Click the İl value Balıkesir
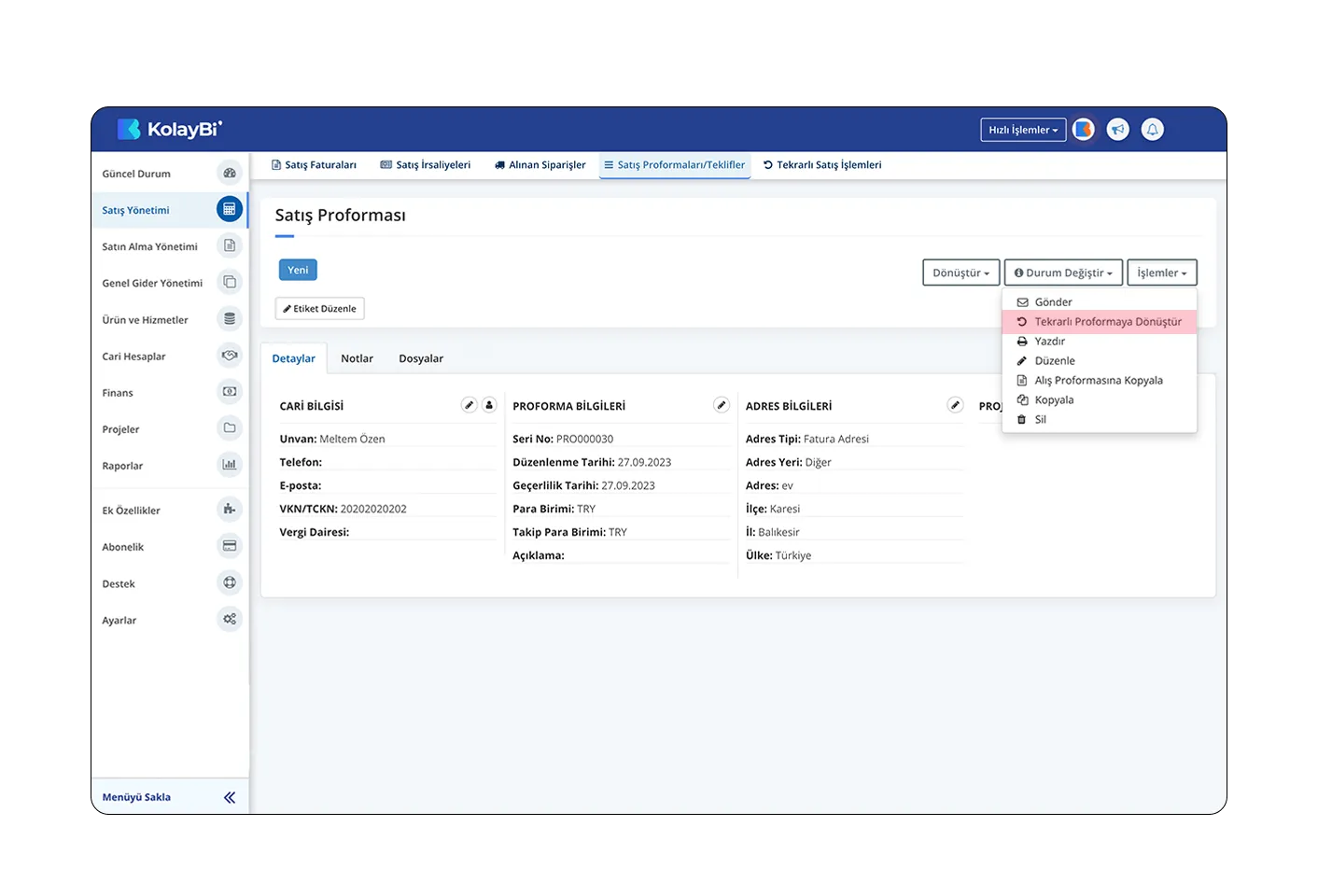This screenshot has height=896, width=1318. 778,532
